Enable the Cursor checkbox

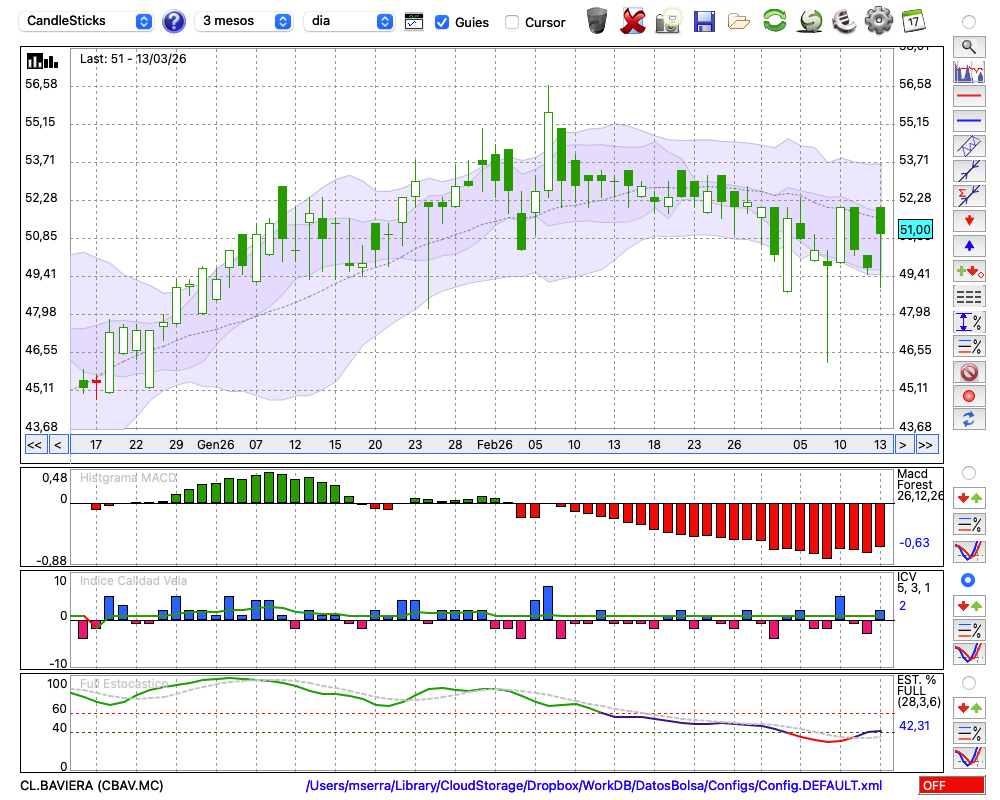[511, 22]
